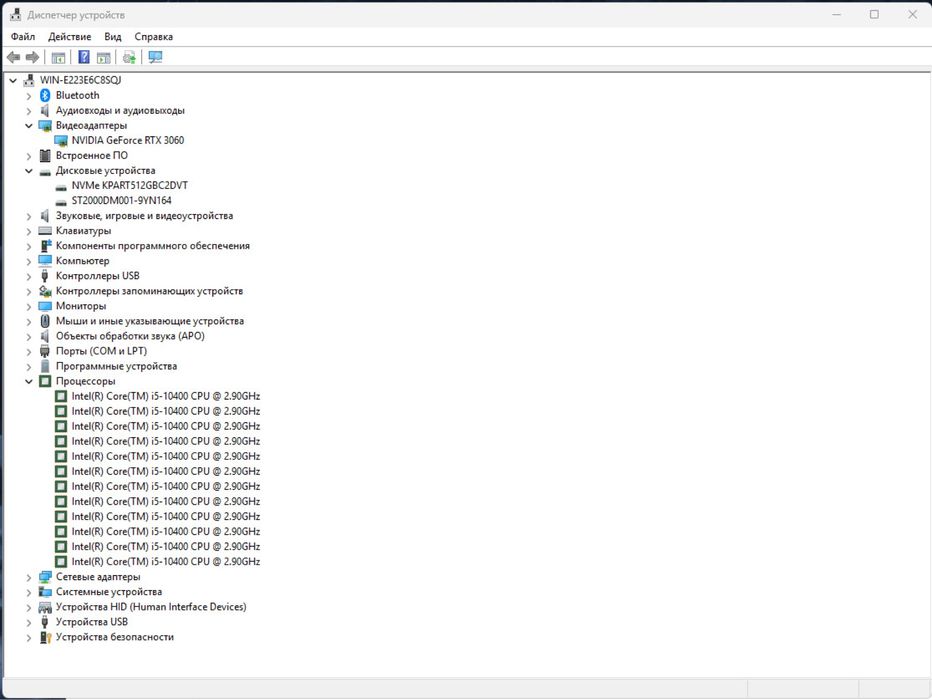This screenshot has height=700, width=932.
Task: Open the Действие menu
Action: coord(70,37)
